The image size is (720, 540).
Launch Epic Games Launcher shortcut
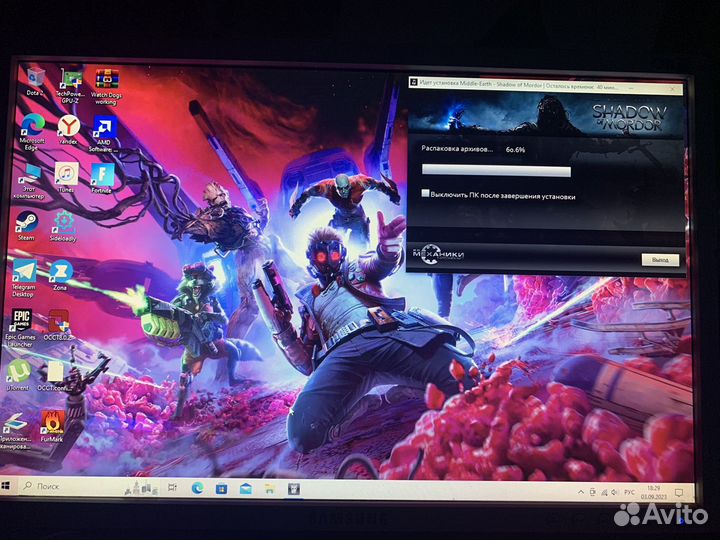coord(20,322)
